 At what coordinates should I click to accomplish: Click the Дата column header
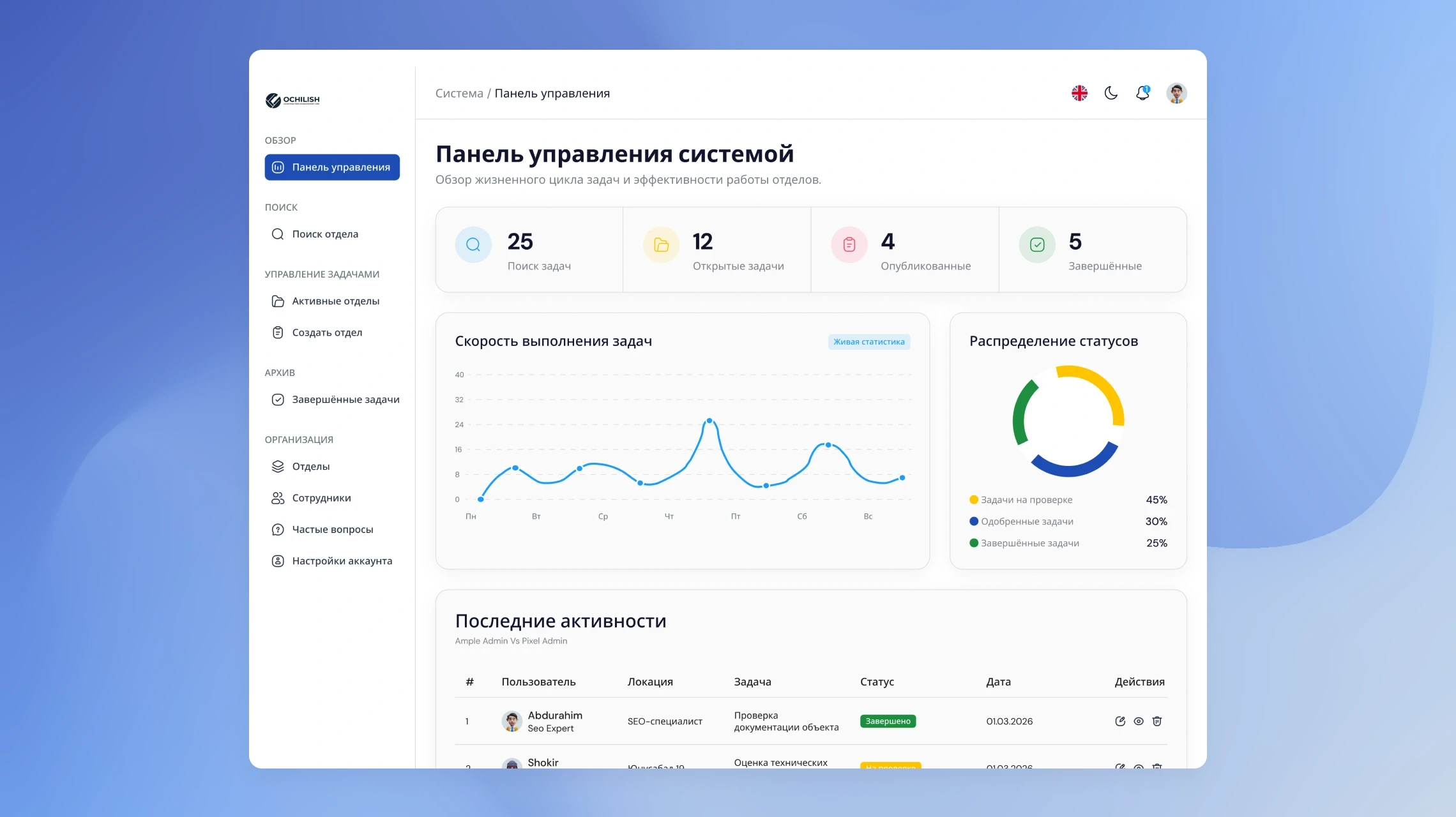(x=998, y=682)
